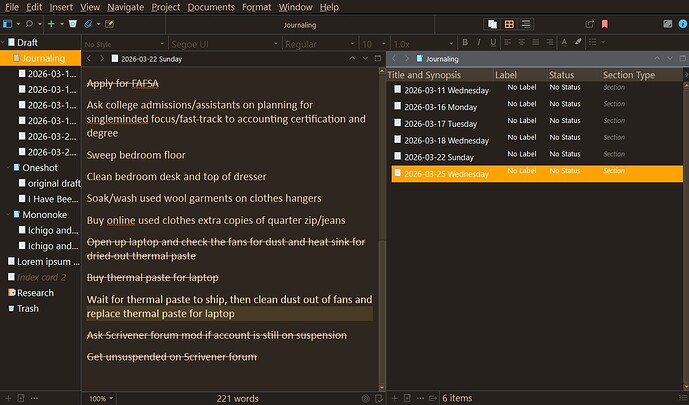Click the paperclip Insert attachment icon
689x405 pixels.
[x=88, y=24]
